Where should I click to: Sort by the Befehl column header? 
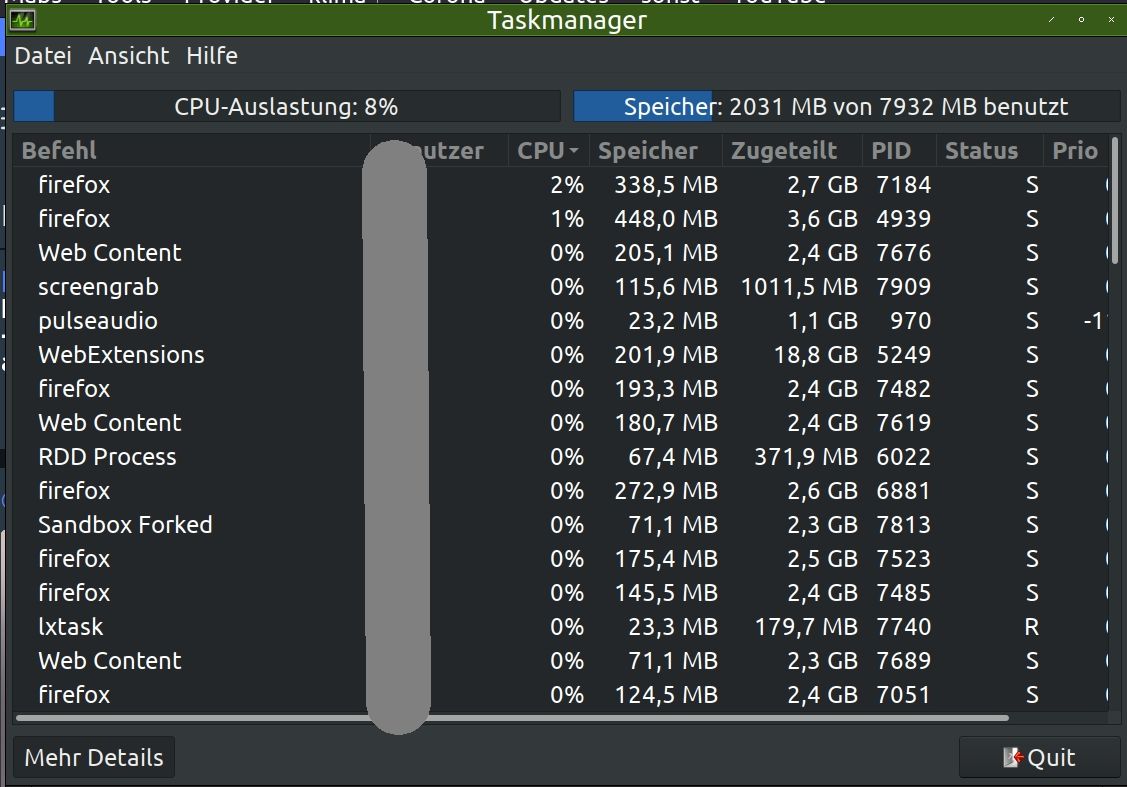[x=191, y=151]
